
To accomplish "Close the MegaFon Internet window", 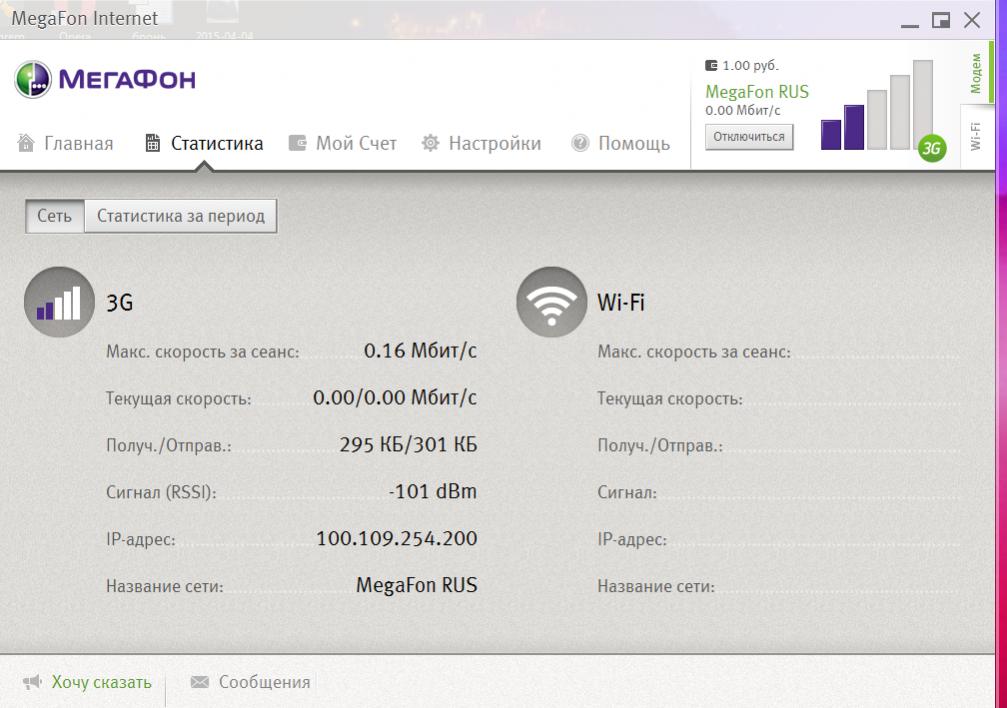I will pyautogui.click(x=972, y=21).
